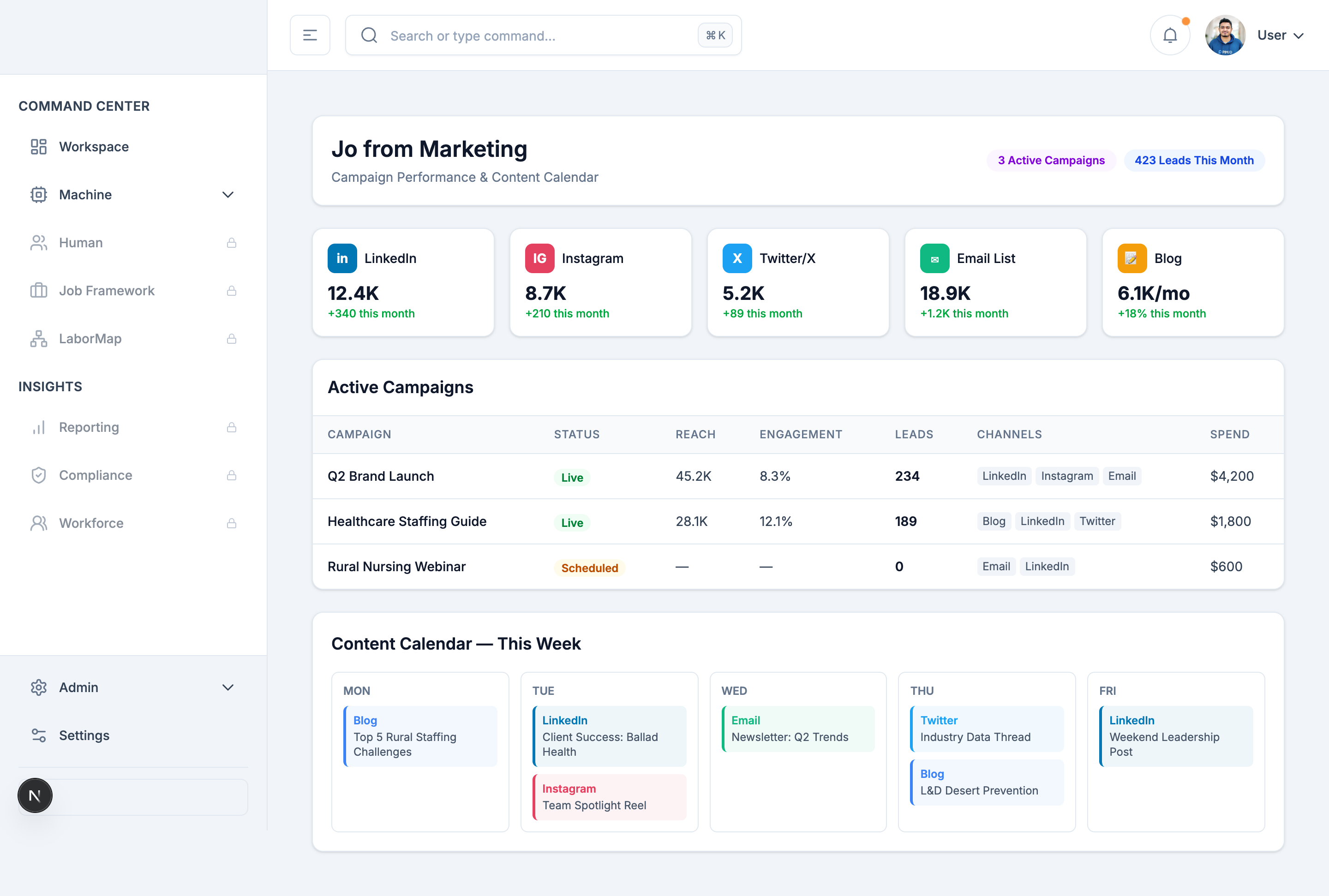The width and height of the screenshot is (1329, 896).
Task: Expand the Admin section chevron
Action: point(227,687)
